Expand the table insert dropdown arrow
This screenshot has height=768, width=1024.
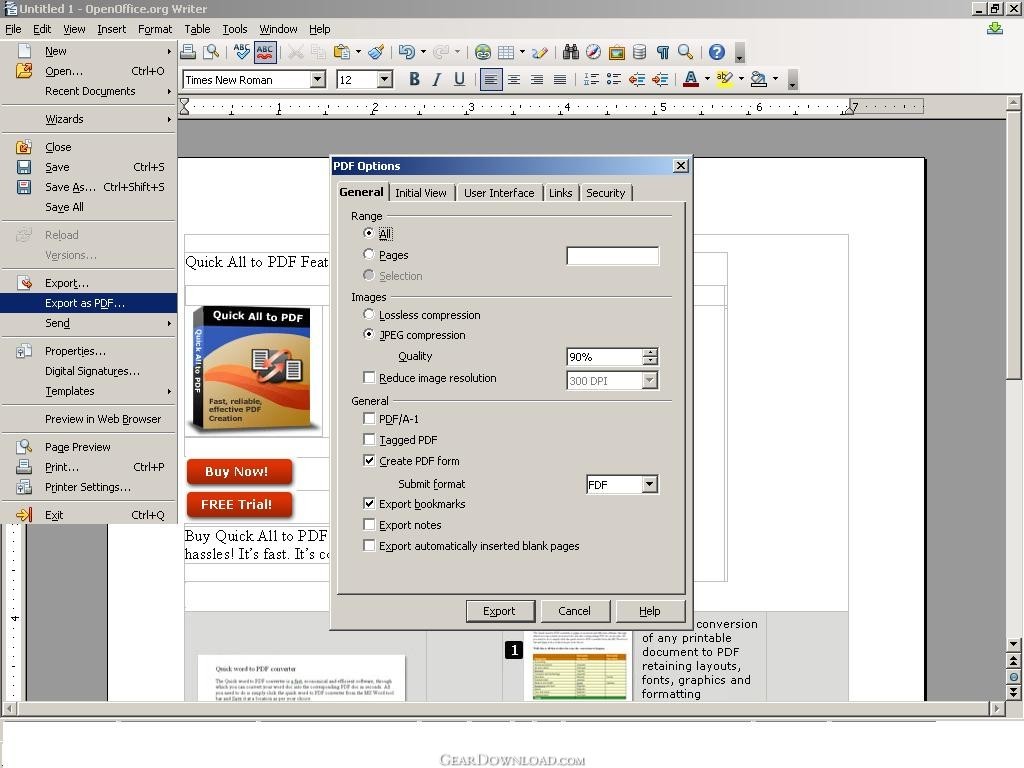click(x=522, y=52)
